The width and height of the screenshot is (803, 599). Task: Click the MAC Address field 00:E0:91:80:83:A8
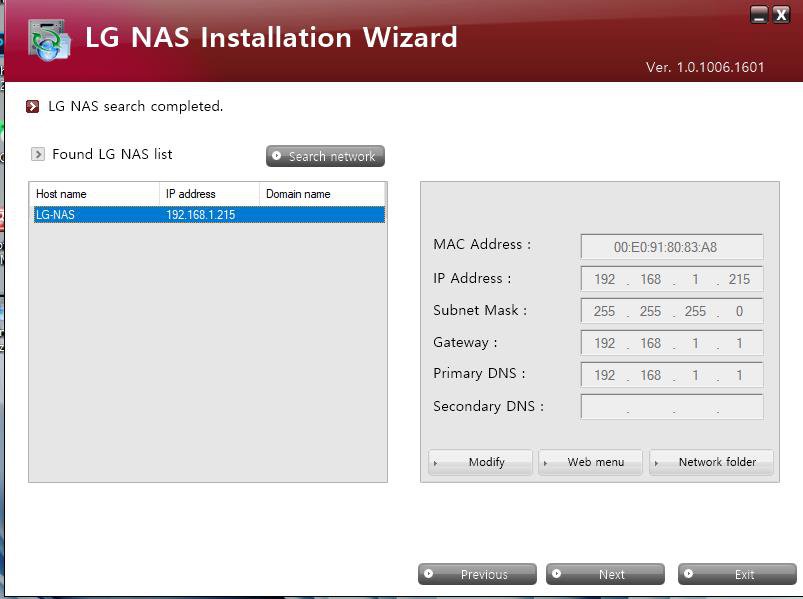(672, 247)
